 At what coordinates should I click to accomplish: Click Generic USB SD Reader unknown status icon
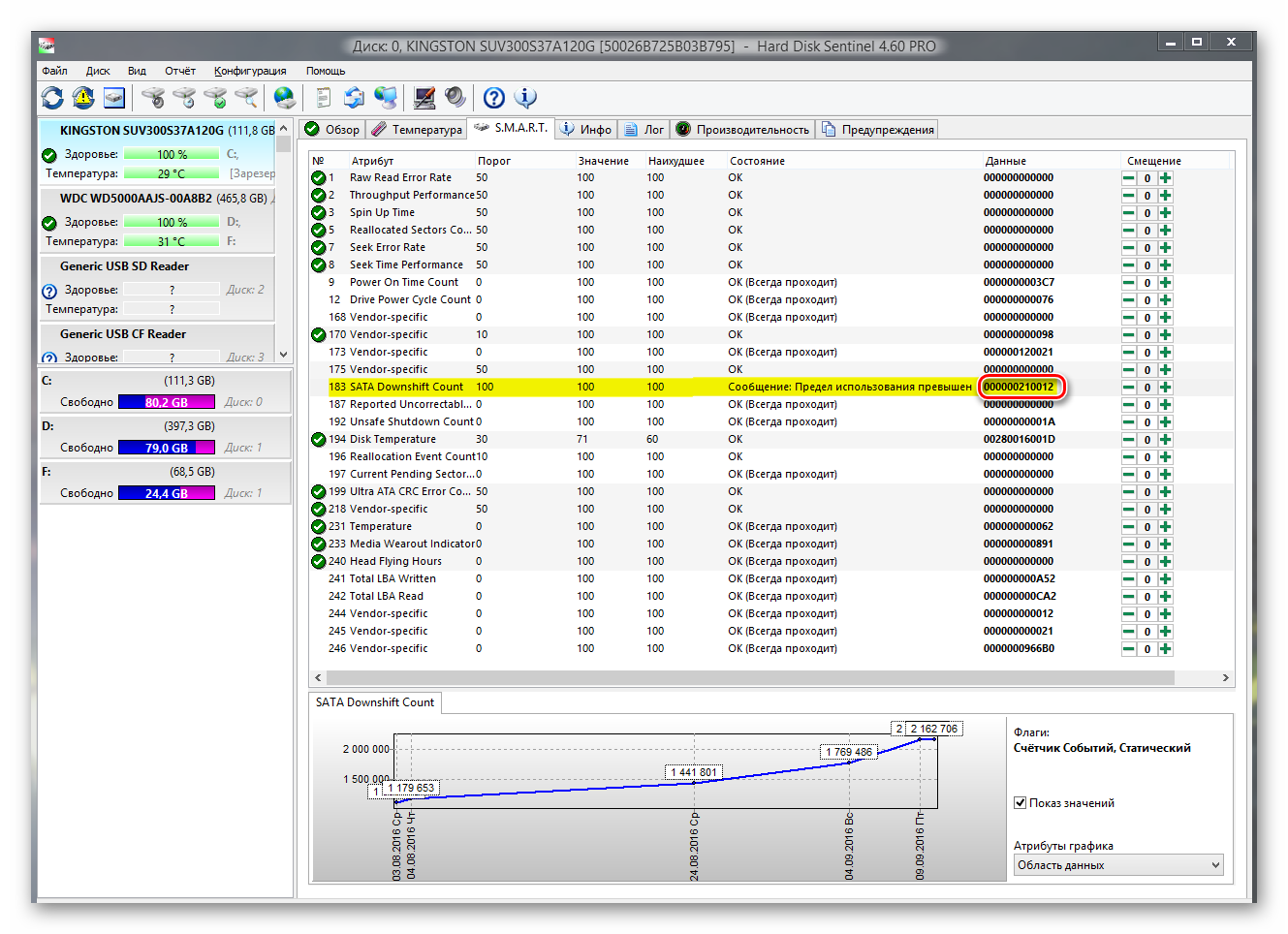point(50,291)
